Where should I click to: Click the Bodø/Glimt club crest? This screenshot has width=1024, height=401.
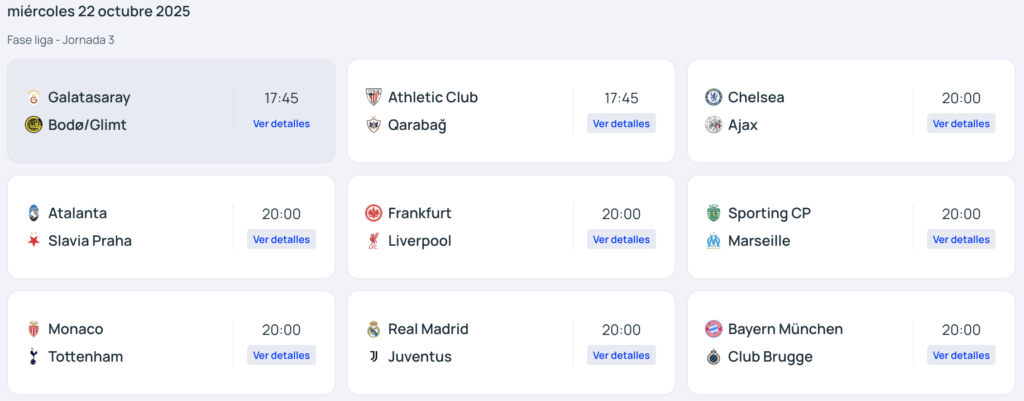(x=33, y=125)
